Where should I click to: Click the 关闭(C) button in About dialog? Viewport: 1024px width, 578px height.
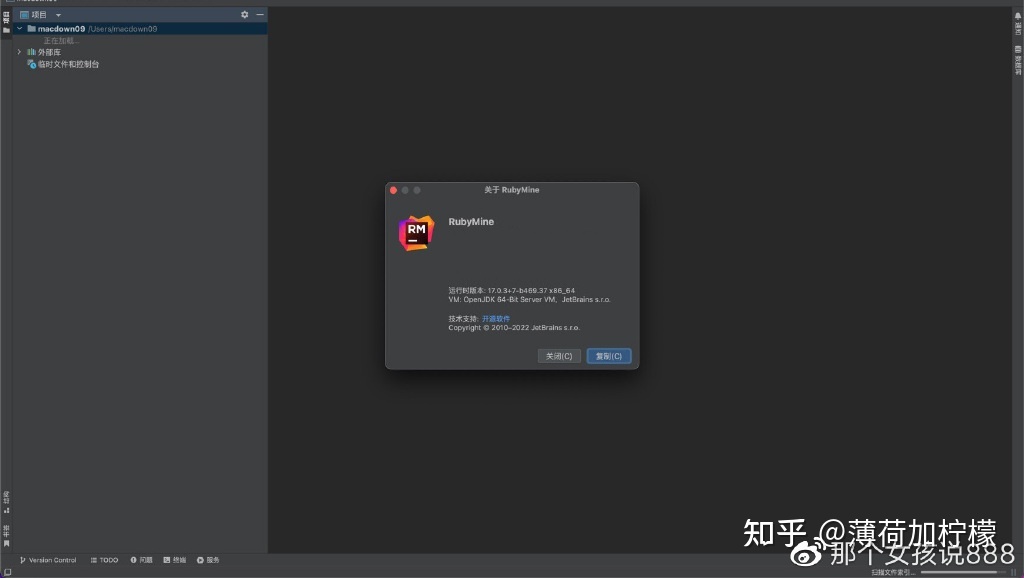559,356
